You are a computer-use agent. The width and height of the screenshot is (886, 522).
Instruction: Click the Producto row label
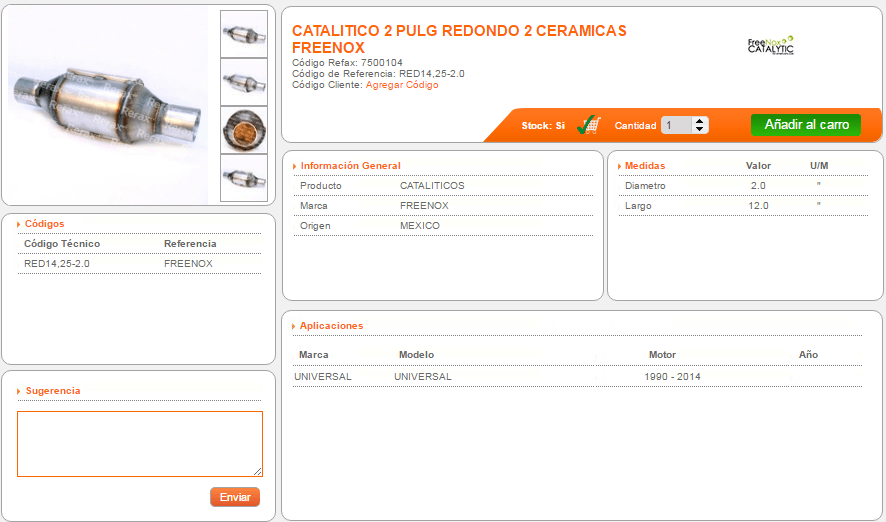320,186
